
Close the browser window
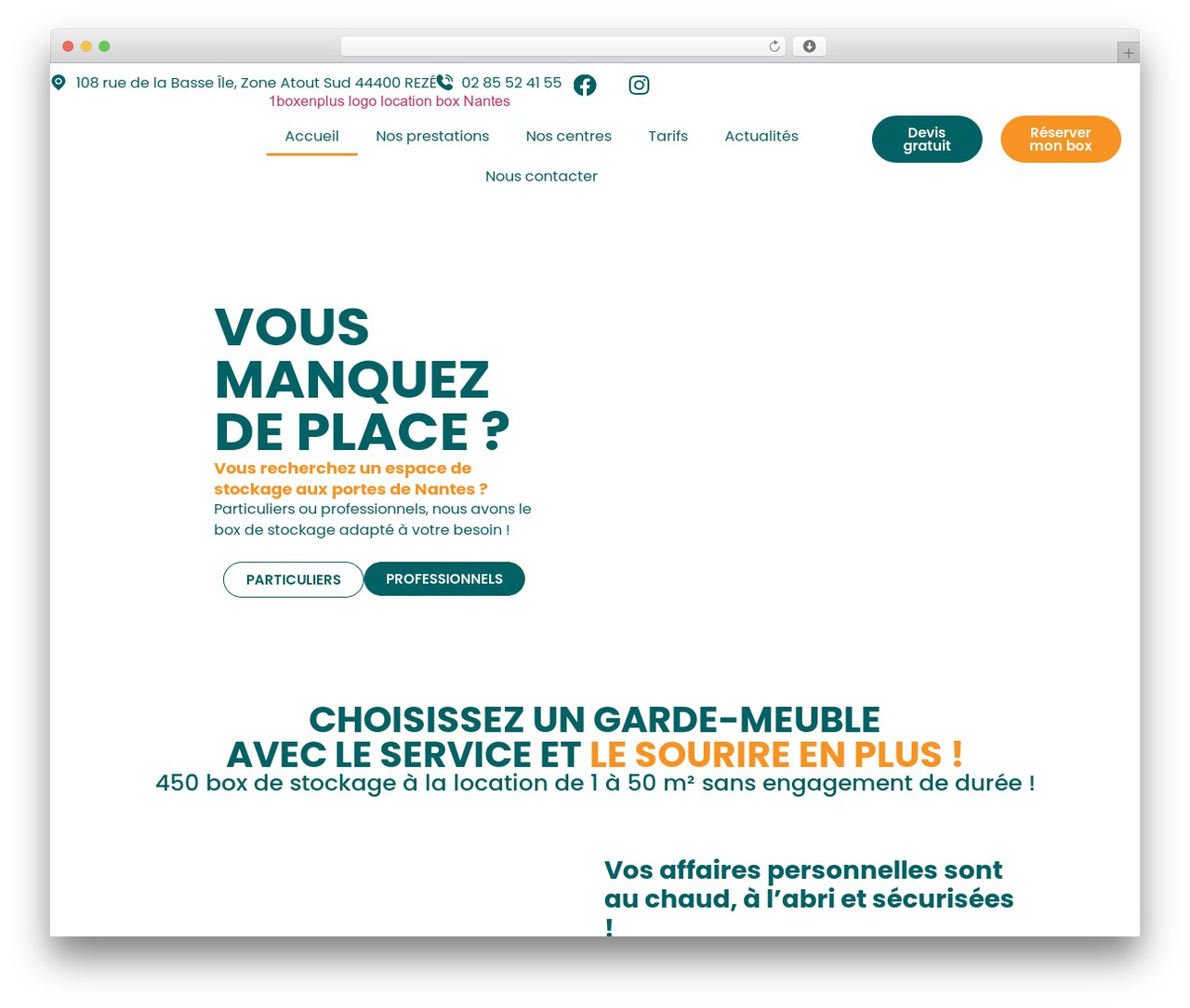coord(68,46)
